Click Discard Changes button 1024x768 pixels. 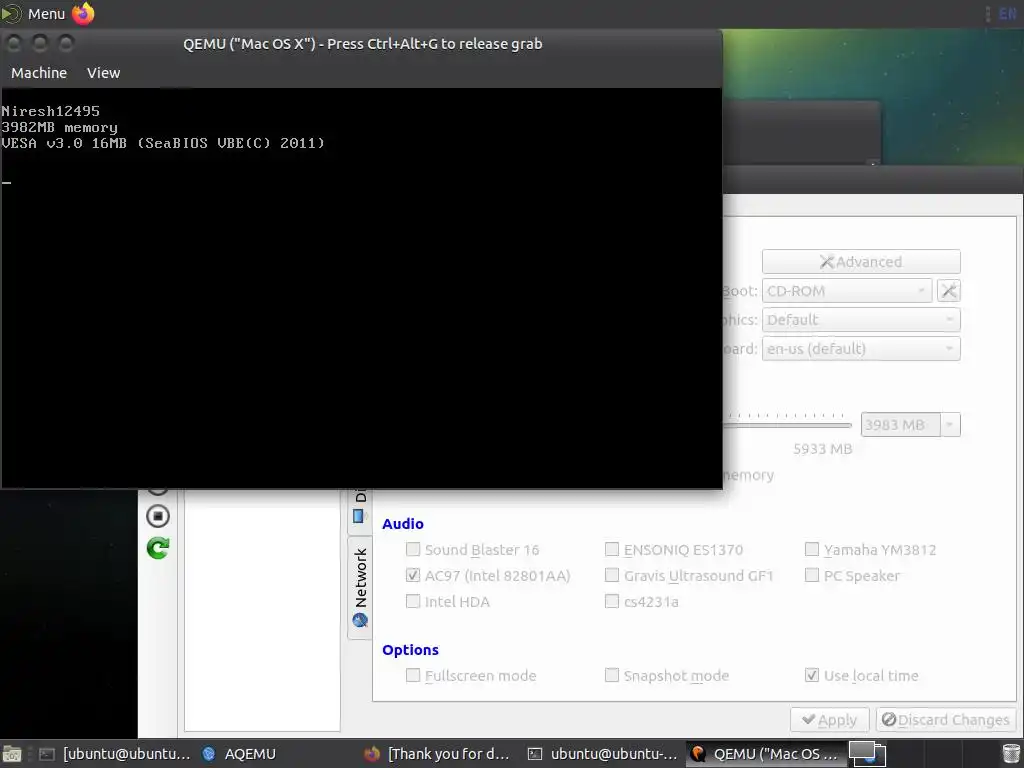pyautogui.click(x=945, y=720)
